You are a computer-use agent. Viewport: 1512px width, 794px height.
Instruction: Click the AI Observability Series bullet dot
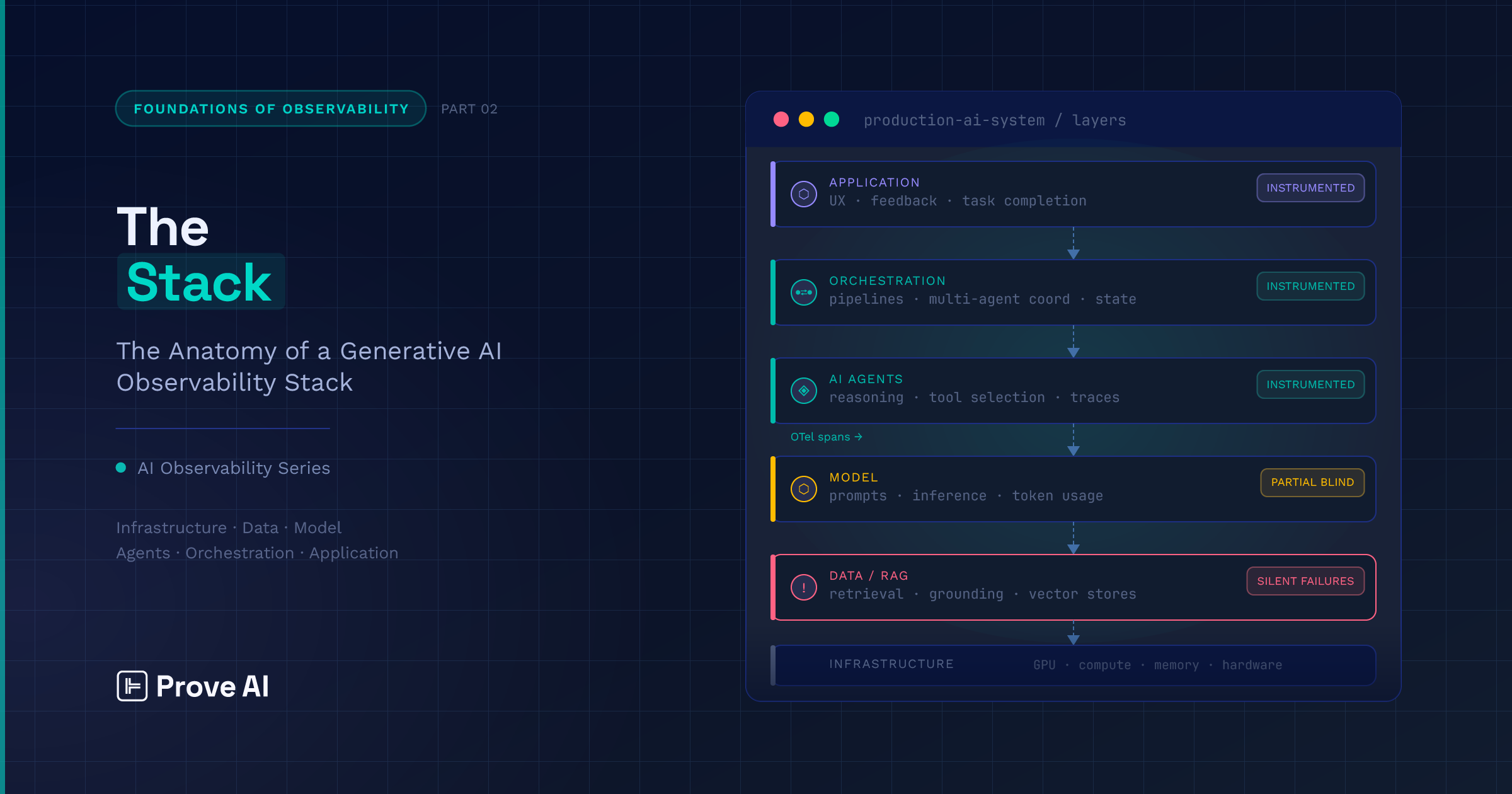tap(121, 468)
